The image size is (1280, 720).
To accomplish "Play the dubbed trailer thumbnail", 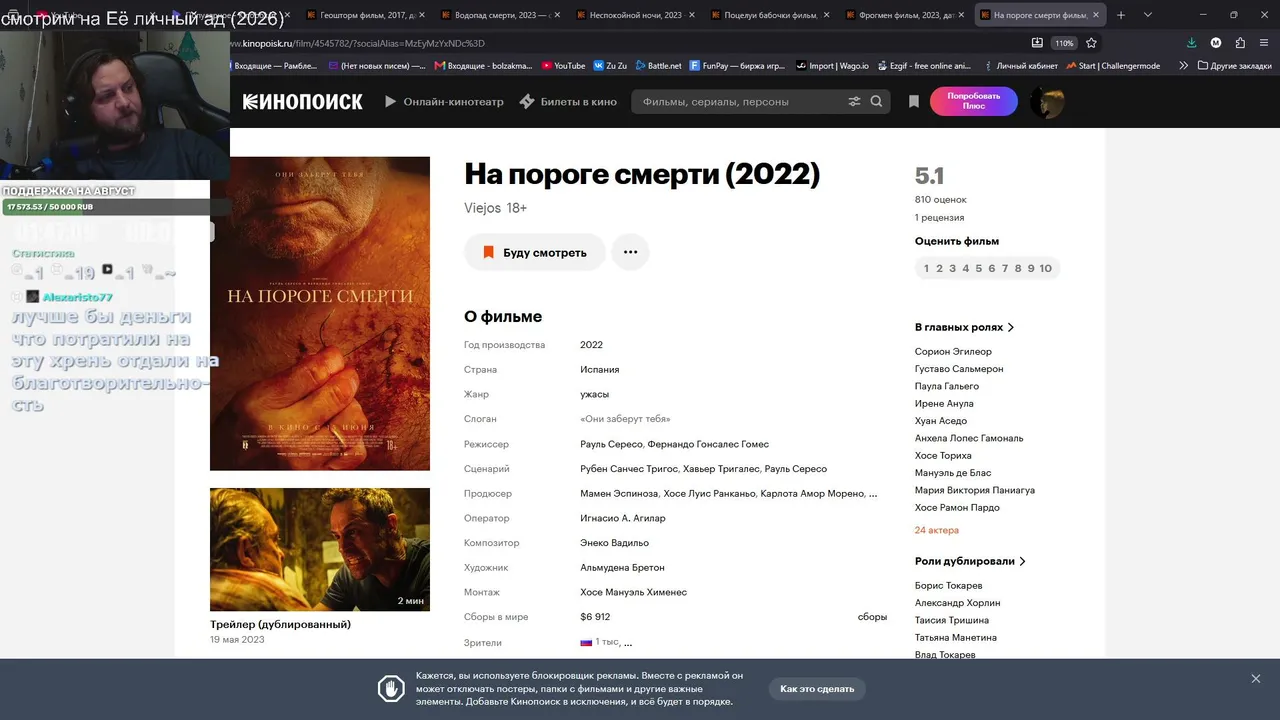I will click(x=320, y=549).
